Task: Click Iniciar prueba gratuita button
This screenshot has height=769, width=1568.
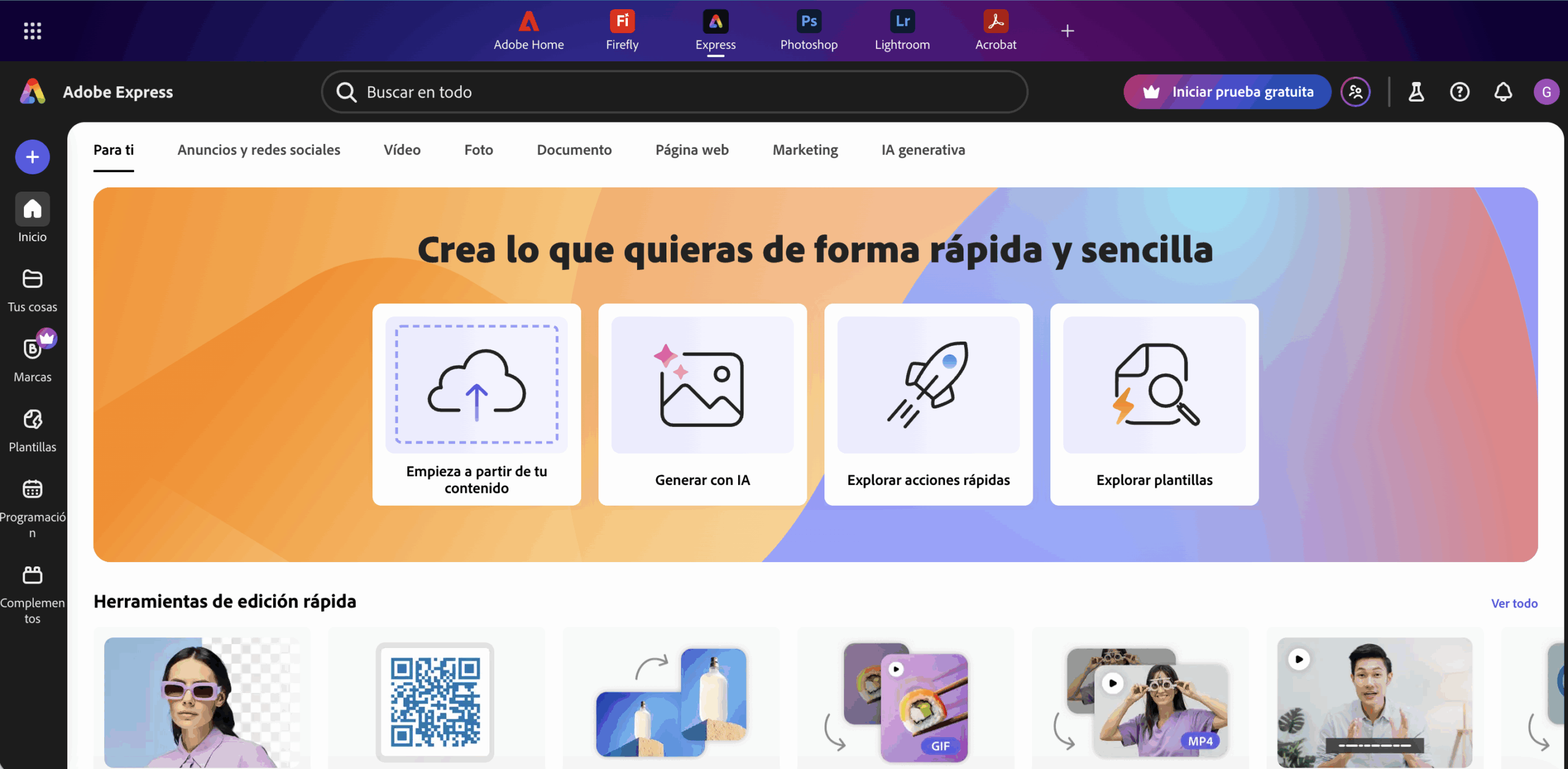Action: click(1227, 92)
